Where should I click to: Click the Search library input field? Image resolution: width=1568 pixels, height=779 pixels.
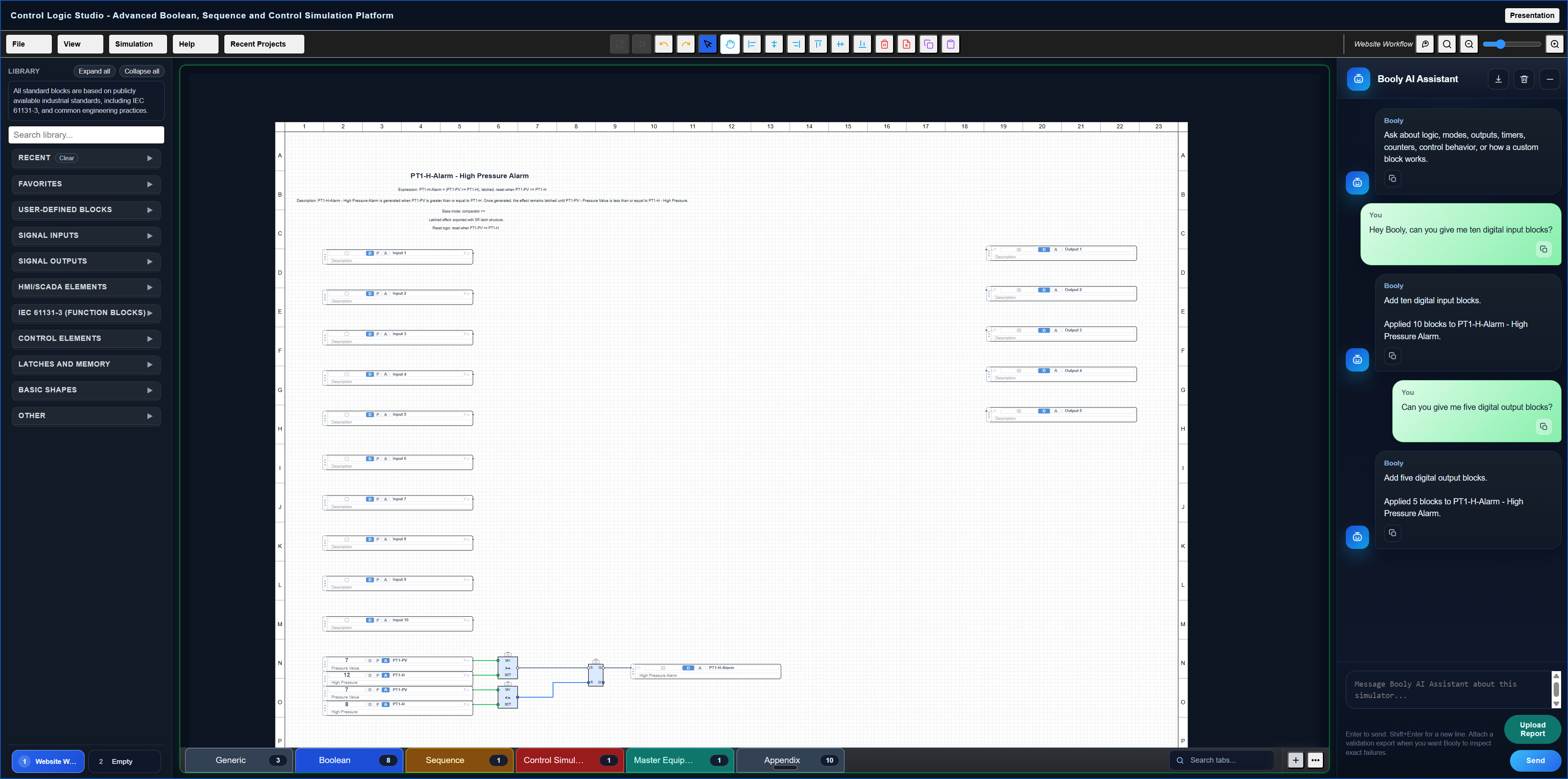pyautogui.click(x=86, y=134)
